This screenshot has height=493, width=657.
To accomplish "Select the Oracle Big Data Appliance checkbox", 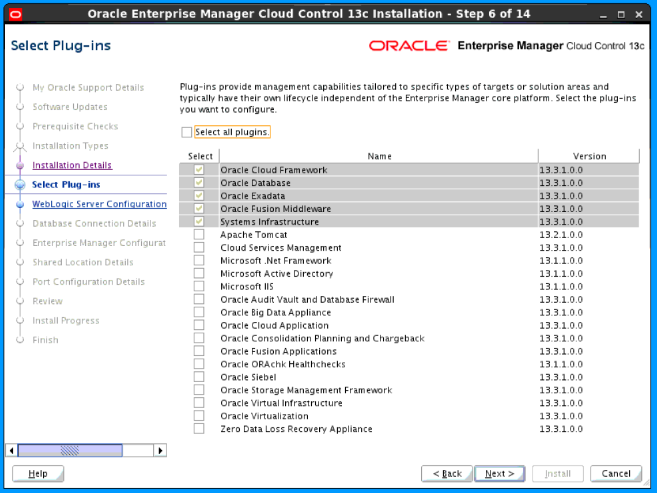I will pos(199,312).
